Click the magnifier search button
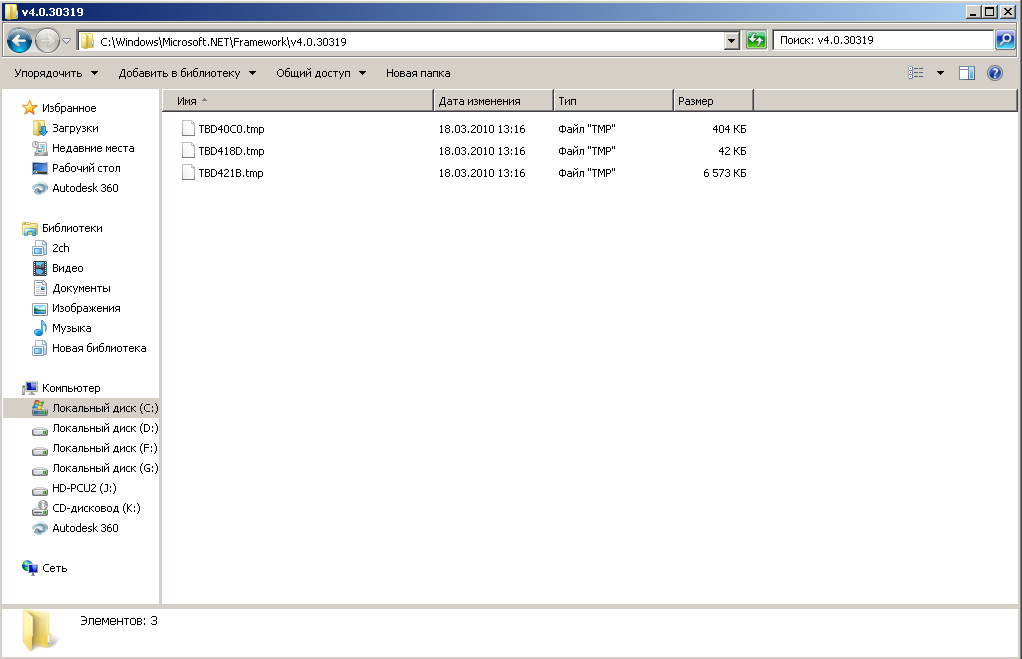Screen dimensions: 1022x659 1005,40
